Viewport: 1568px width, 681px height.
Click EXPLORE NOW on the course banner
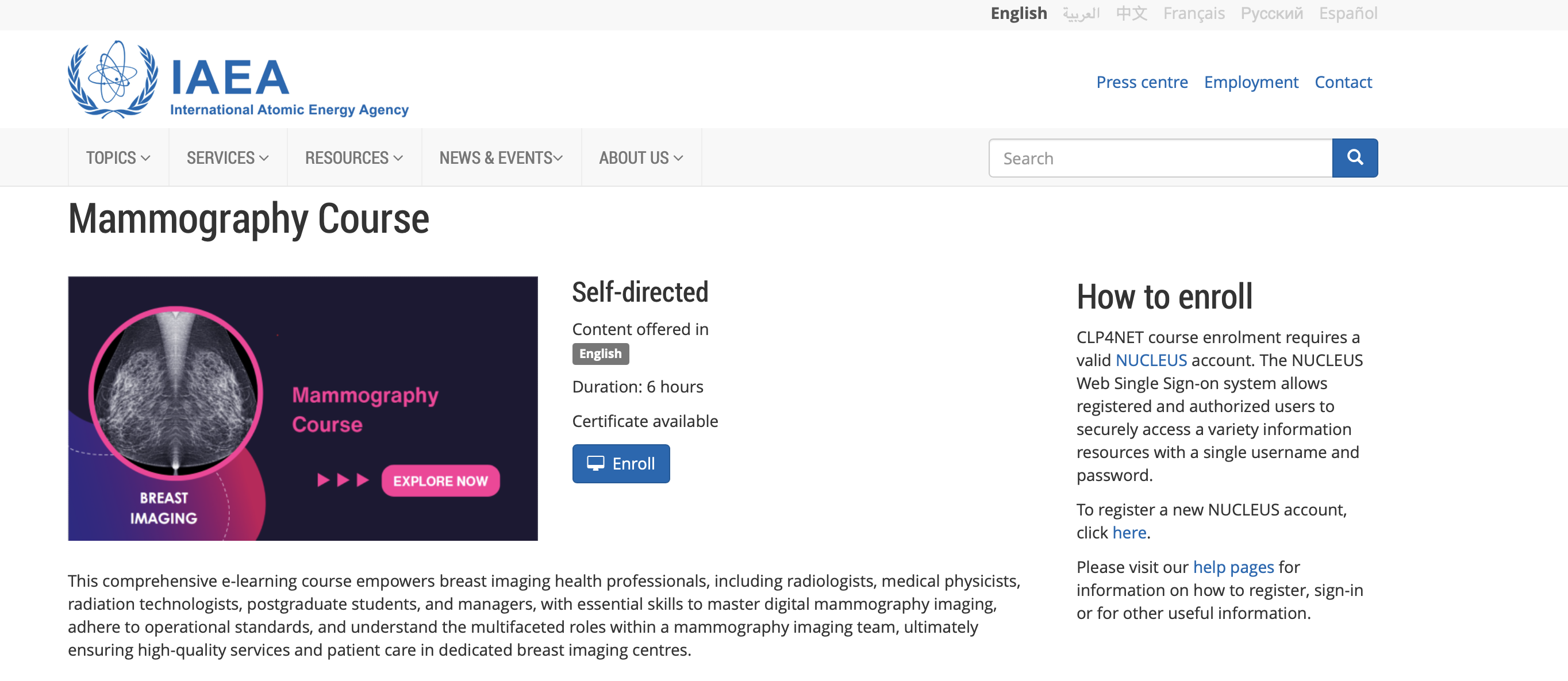441,481
